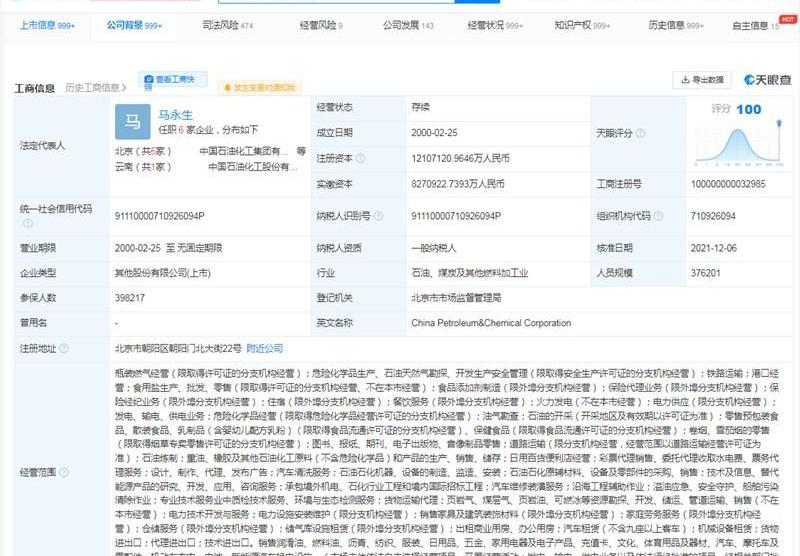Click organization code 710926094
The image size is (800, 556).
point(713,216)
